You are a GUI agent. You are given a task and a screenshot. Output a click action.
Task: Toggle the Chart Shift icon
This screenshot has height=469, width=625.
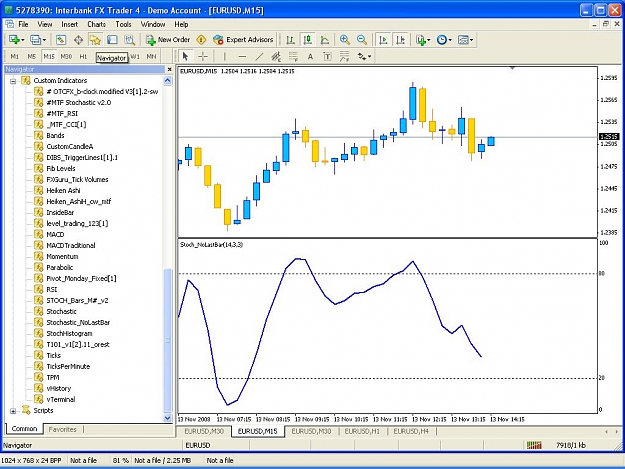(401, 40)
